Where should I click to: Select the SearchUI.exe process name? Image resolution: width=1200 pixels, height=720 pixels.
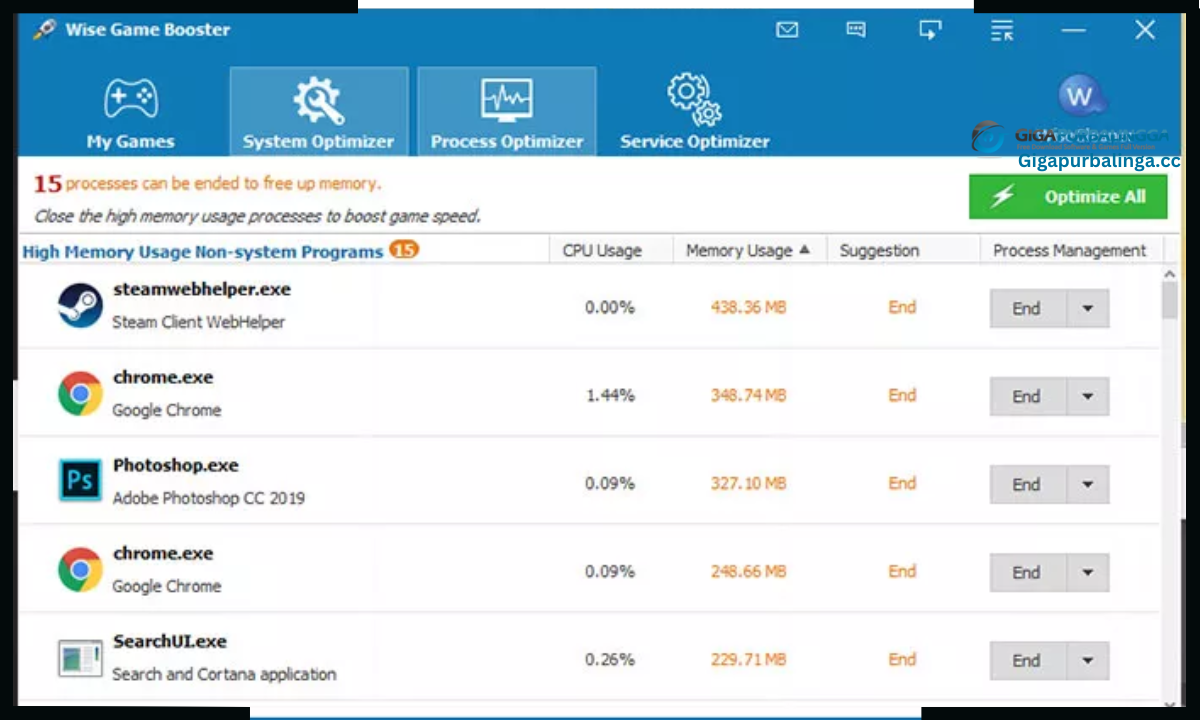click(170, 641)
